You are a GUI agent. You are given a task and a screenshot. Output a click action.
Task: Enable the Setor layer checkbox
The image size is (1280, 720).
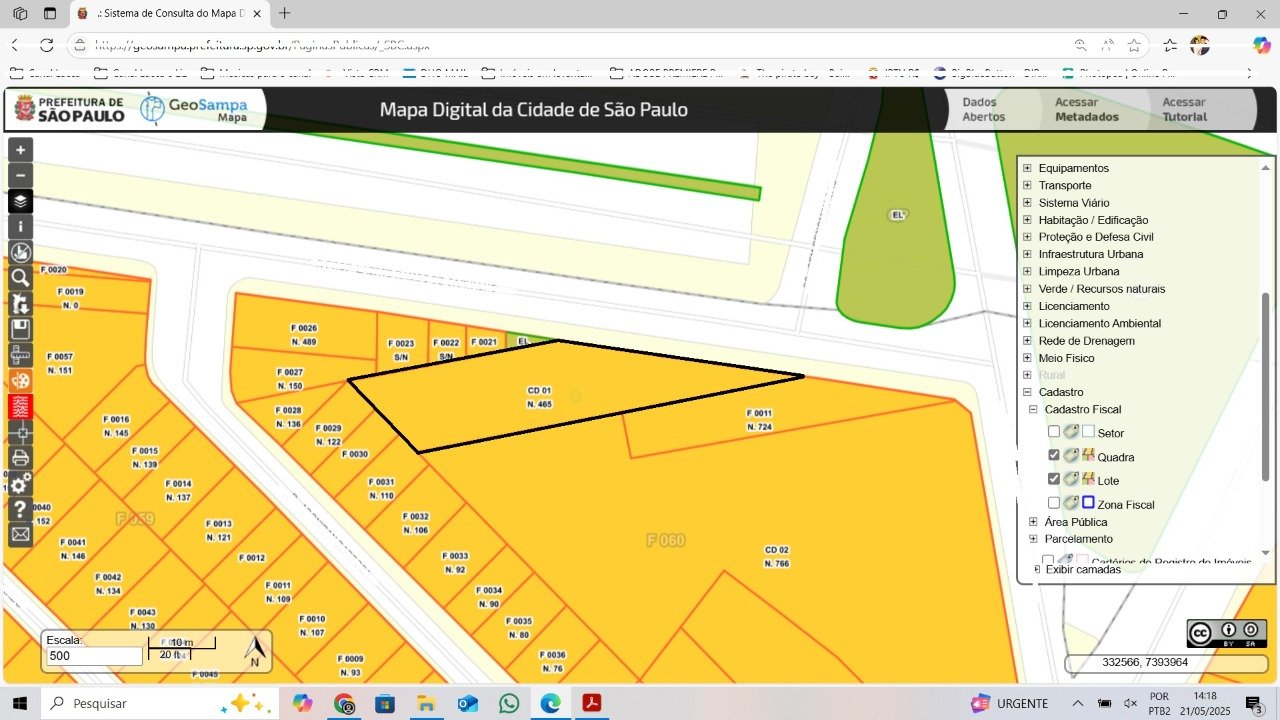pyautogui.click(x=1054, y=432)
